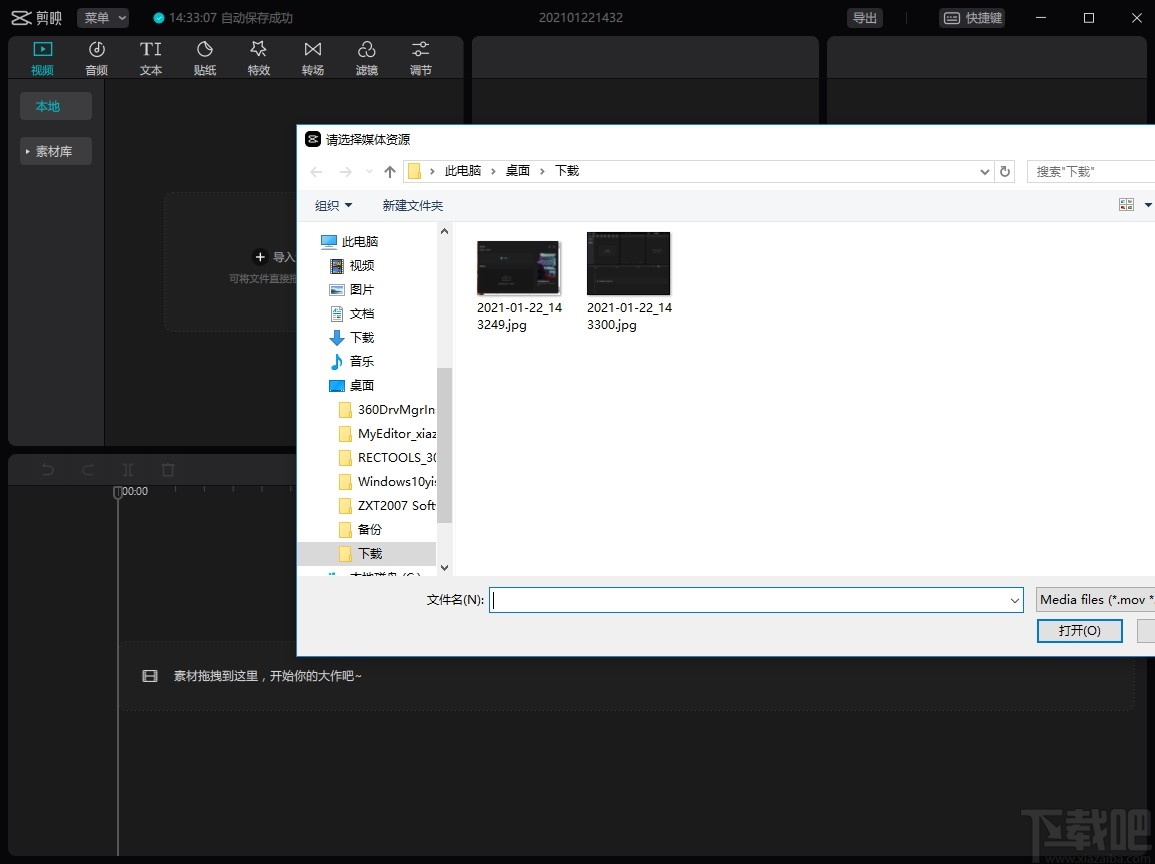Image resolution: width=1155 pixels, height=864 pixels.
Task: Click the refresh icon beside the address bar
Action: coord(1005,171)
